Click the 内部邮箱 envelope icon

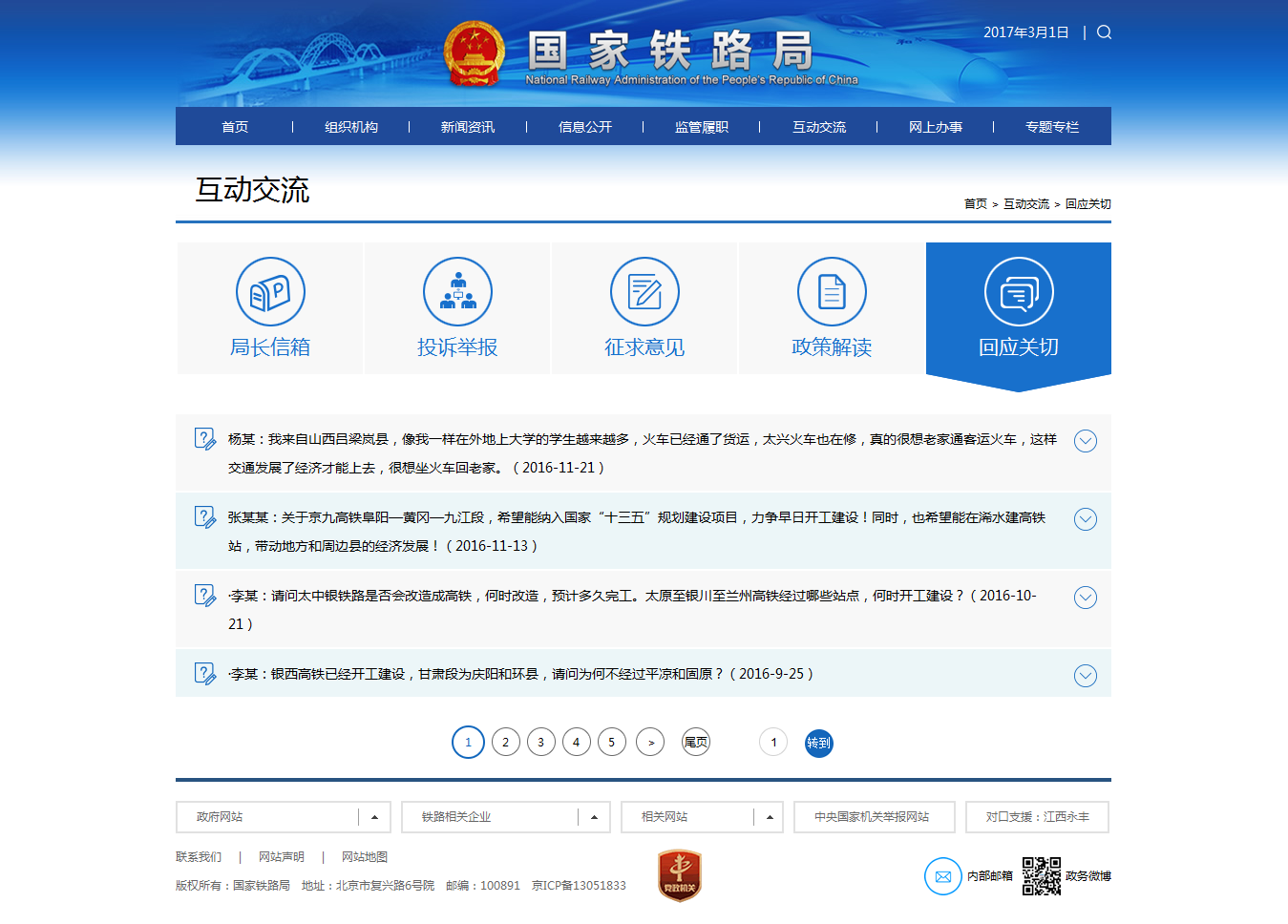click(942, 876)
